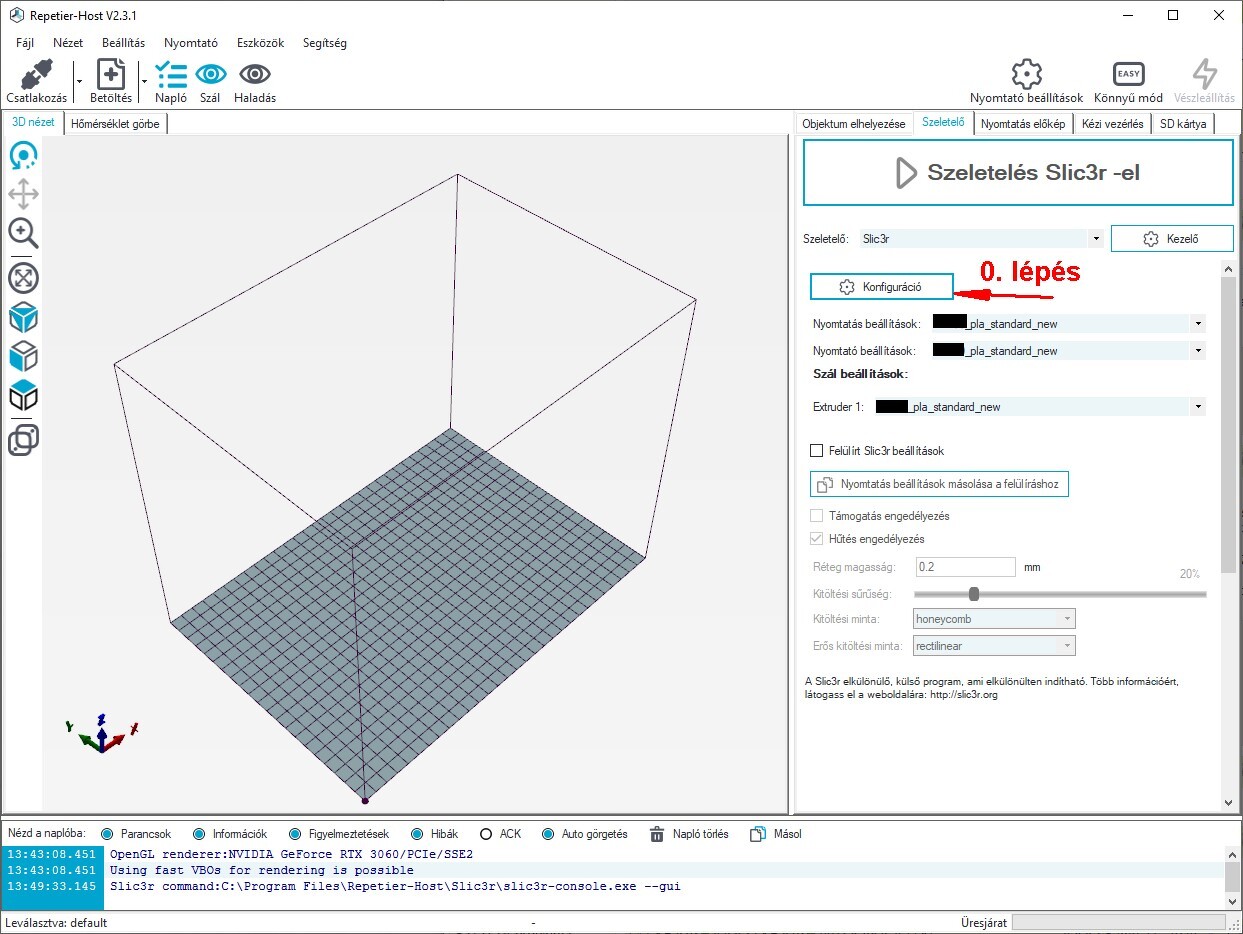Open the Nézet menu
The image size is (1243, 934).
(x=68, y=43)
